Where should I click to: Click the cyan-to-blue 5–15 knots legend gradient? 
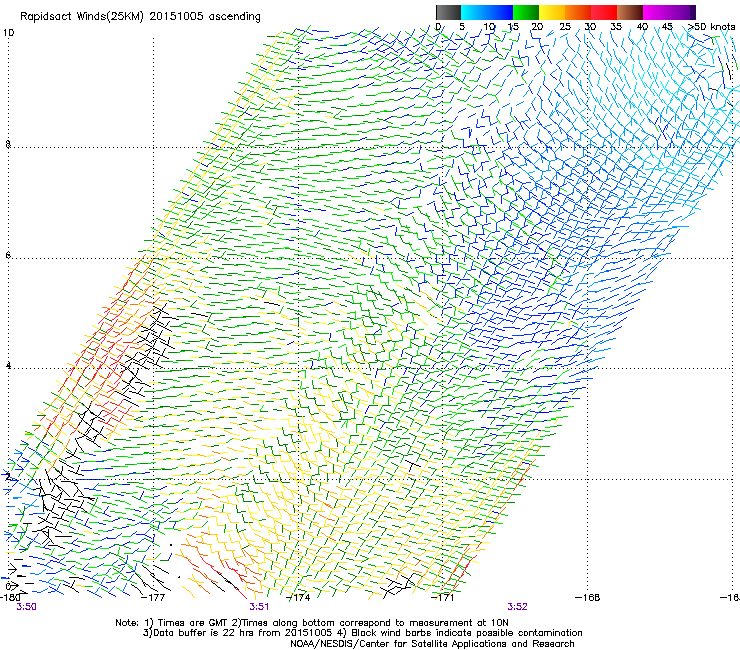click(x=487, y=12)
